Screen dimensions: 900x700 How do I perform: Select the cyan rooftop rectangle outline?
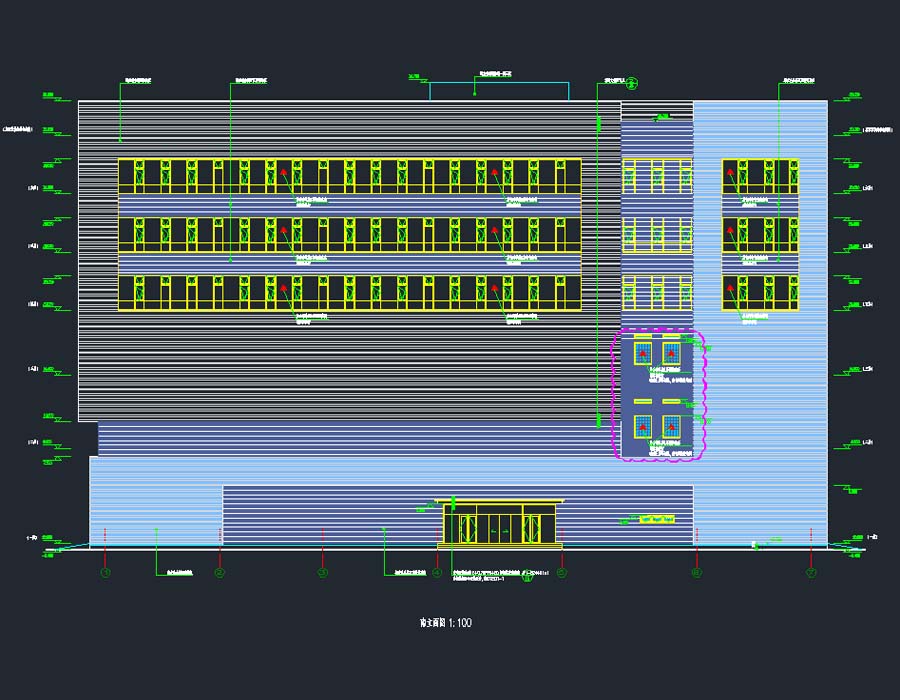pyautogui.click(x=499, y=91)
